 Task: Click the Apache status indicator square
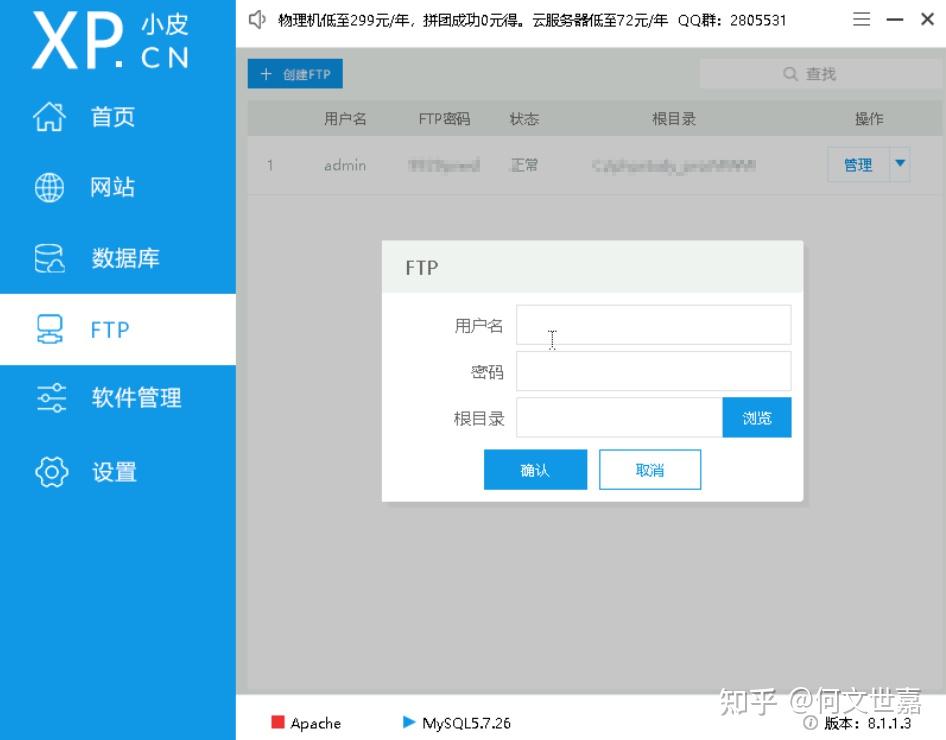(280, 722)
